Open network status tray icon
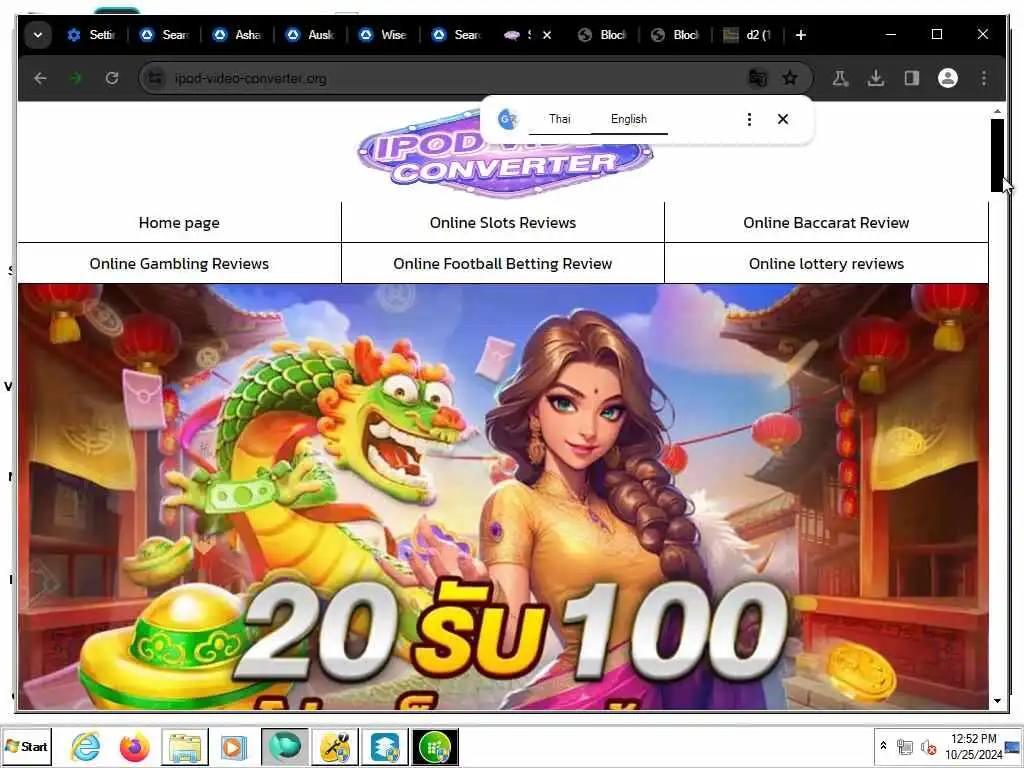The image size is (1024, 768). tap(904, 746)
